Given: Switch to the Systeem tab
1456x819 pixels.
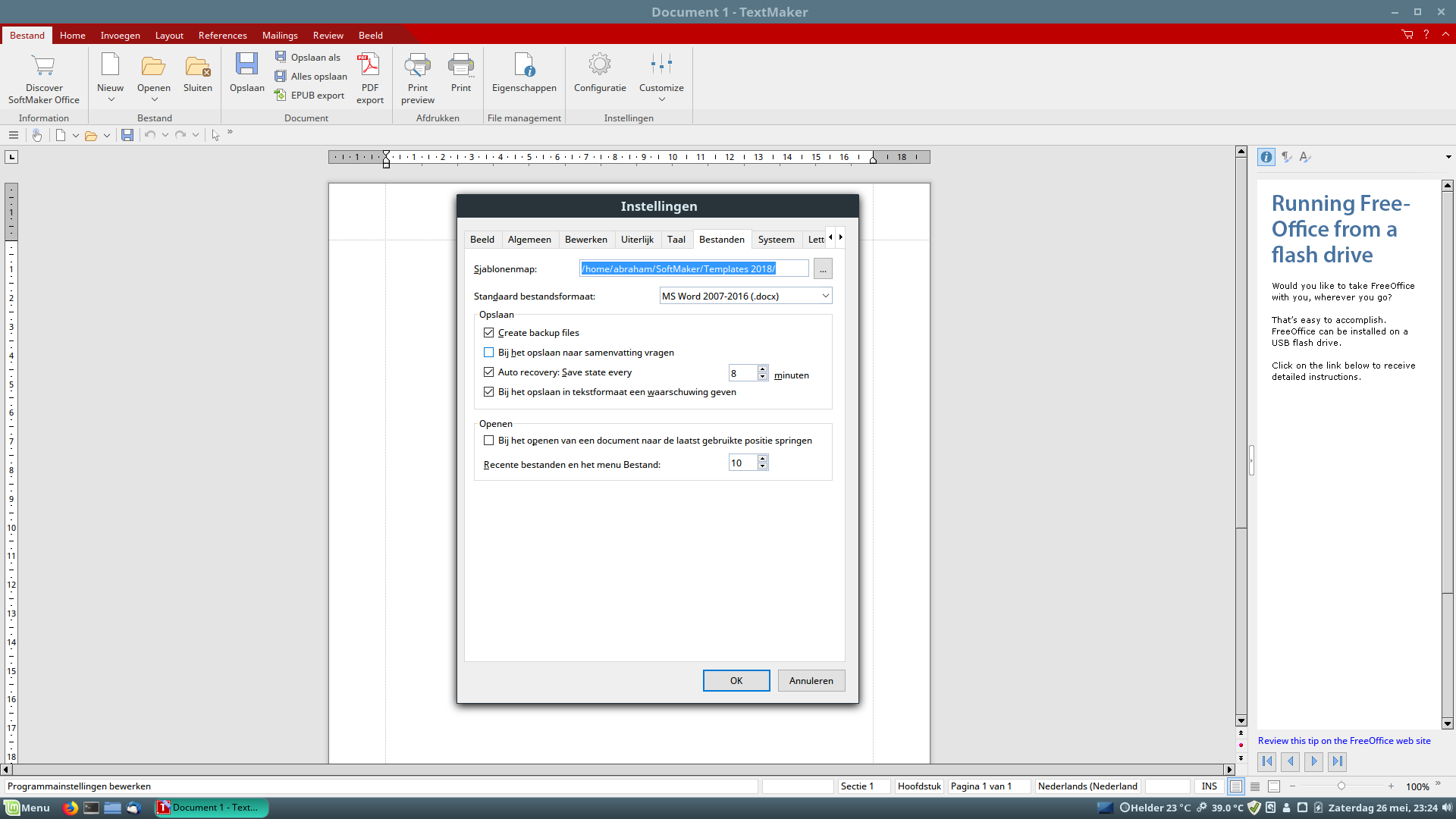Looking at the screenshot, I should pyautogui.click(x=776, y=240).
